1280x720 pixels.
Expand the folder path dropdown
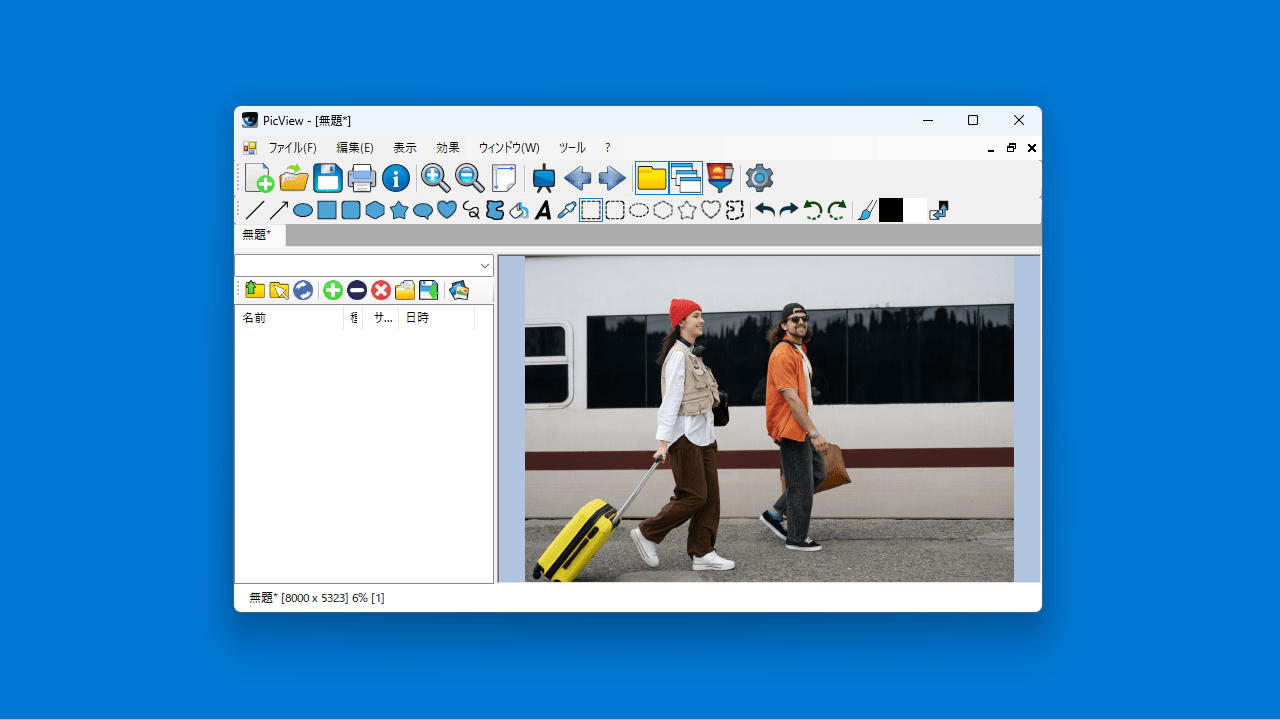[x=485, y=266]
